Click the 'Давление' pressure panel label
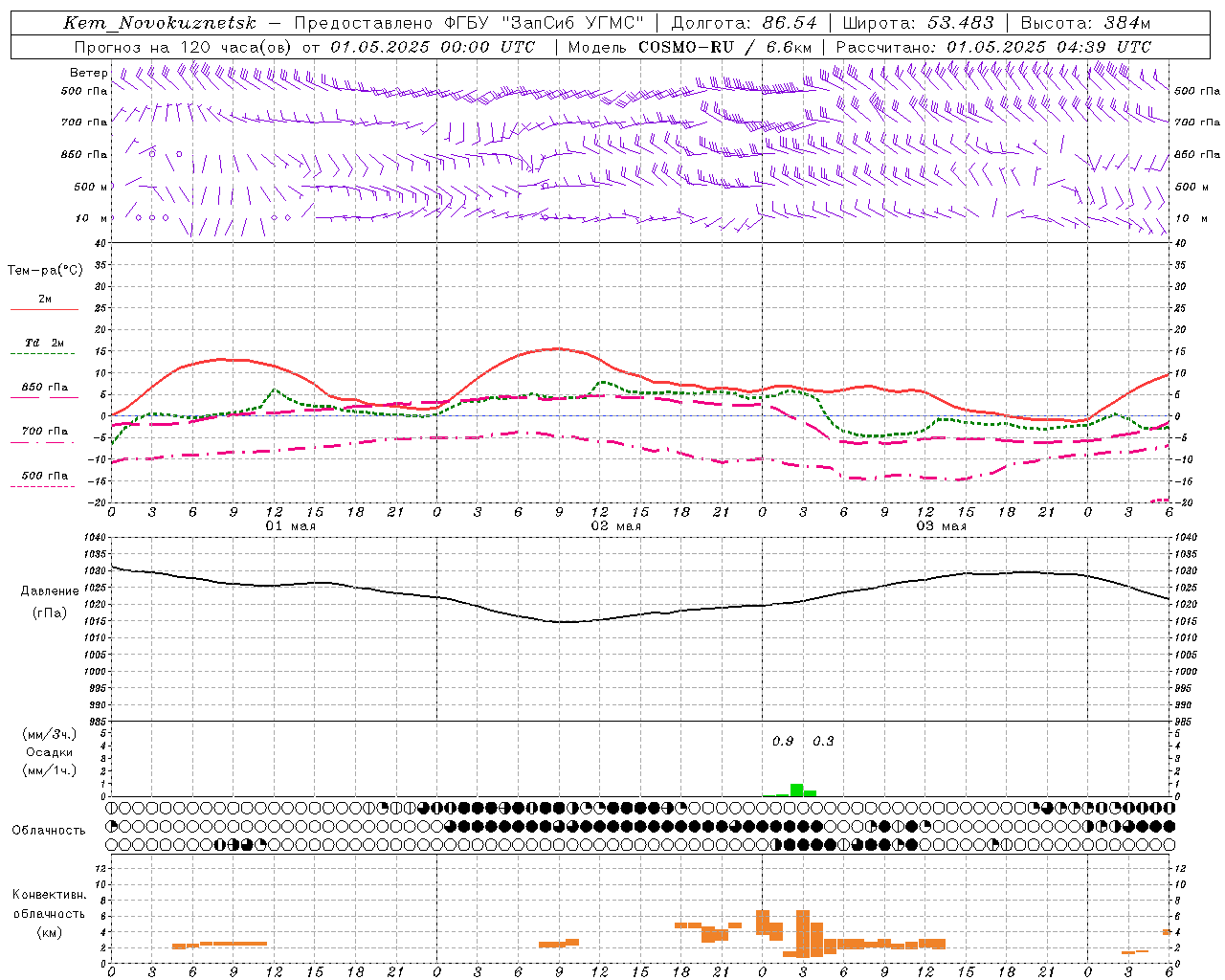 point(50,591)
